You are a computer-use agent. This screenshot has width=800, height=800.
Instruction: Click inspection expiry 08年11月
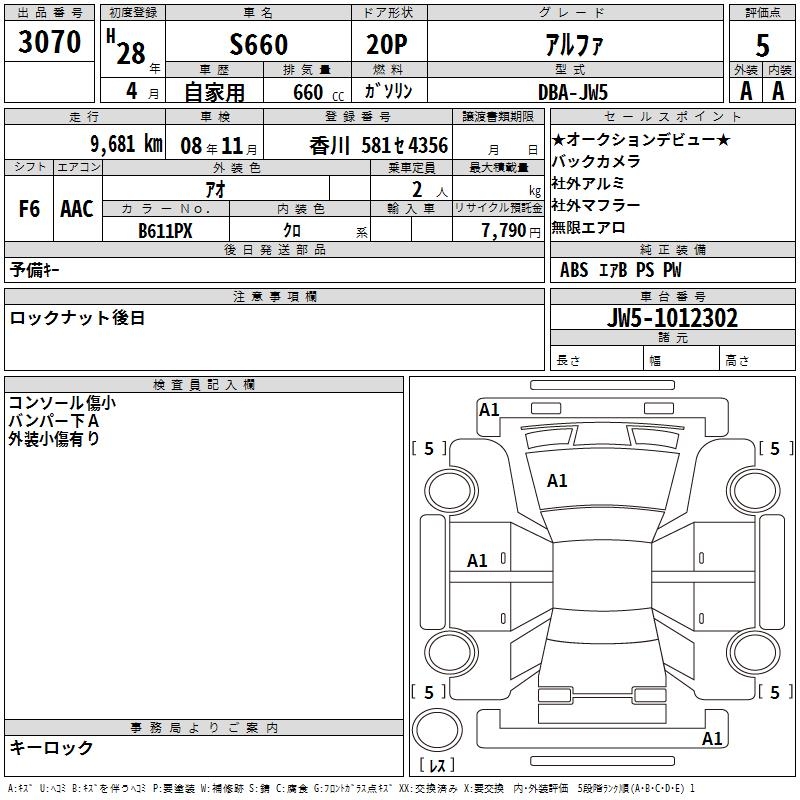pyautogui.click(x=219, y=146)
